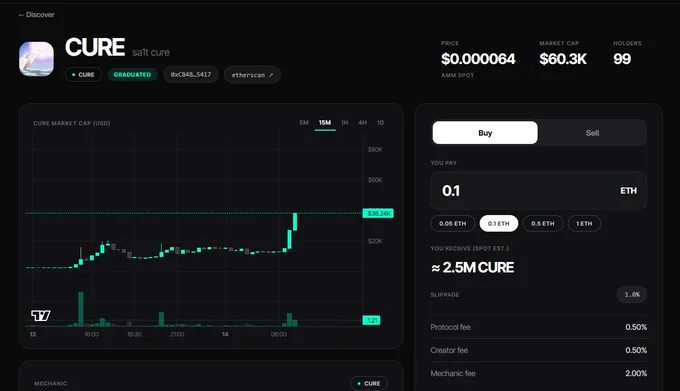Choose the 0.1 ETH preset
The height and width of the screenshot is (391, 680).
click(499, 224)
